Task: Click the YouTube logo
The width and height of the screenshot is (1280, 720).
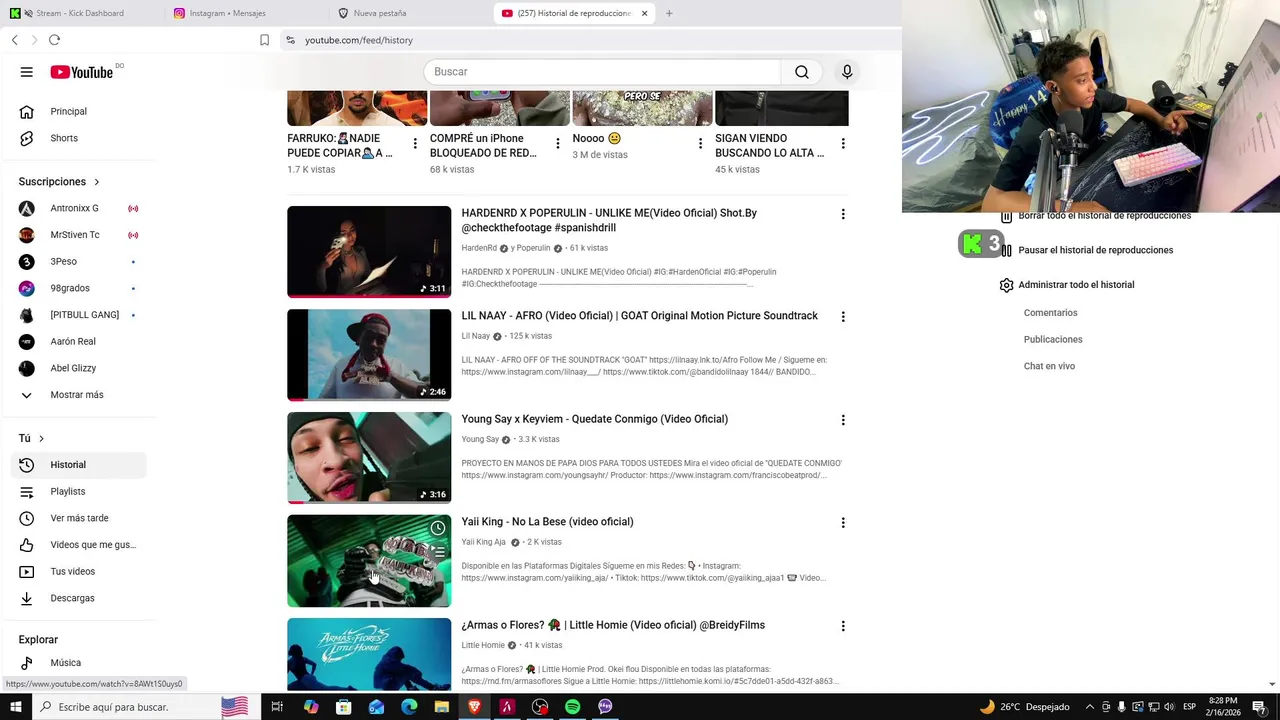Action: click(x=82, y=72)
